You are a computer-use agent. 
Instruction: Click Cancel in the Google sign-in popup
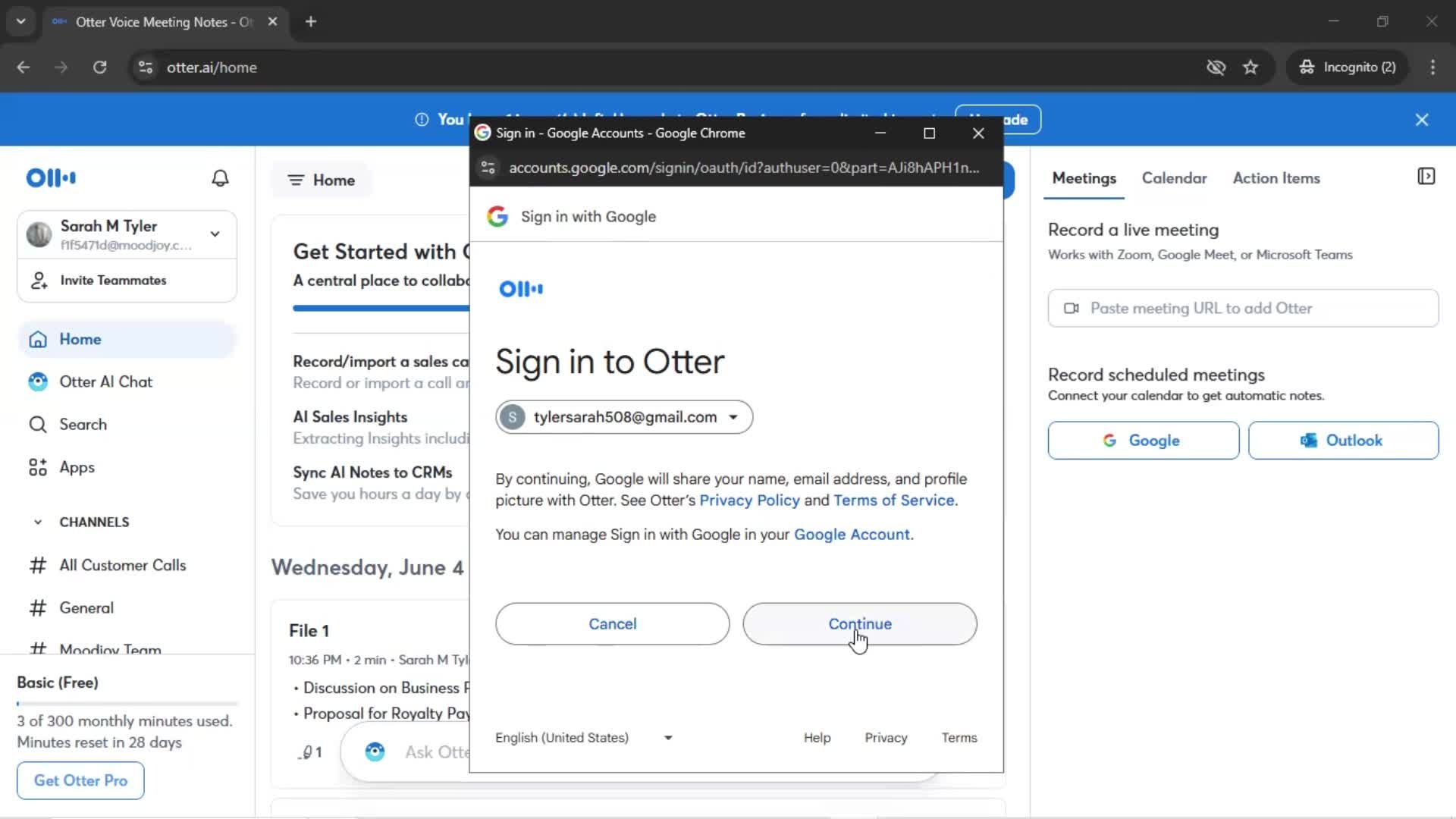(613, 624)
